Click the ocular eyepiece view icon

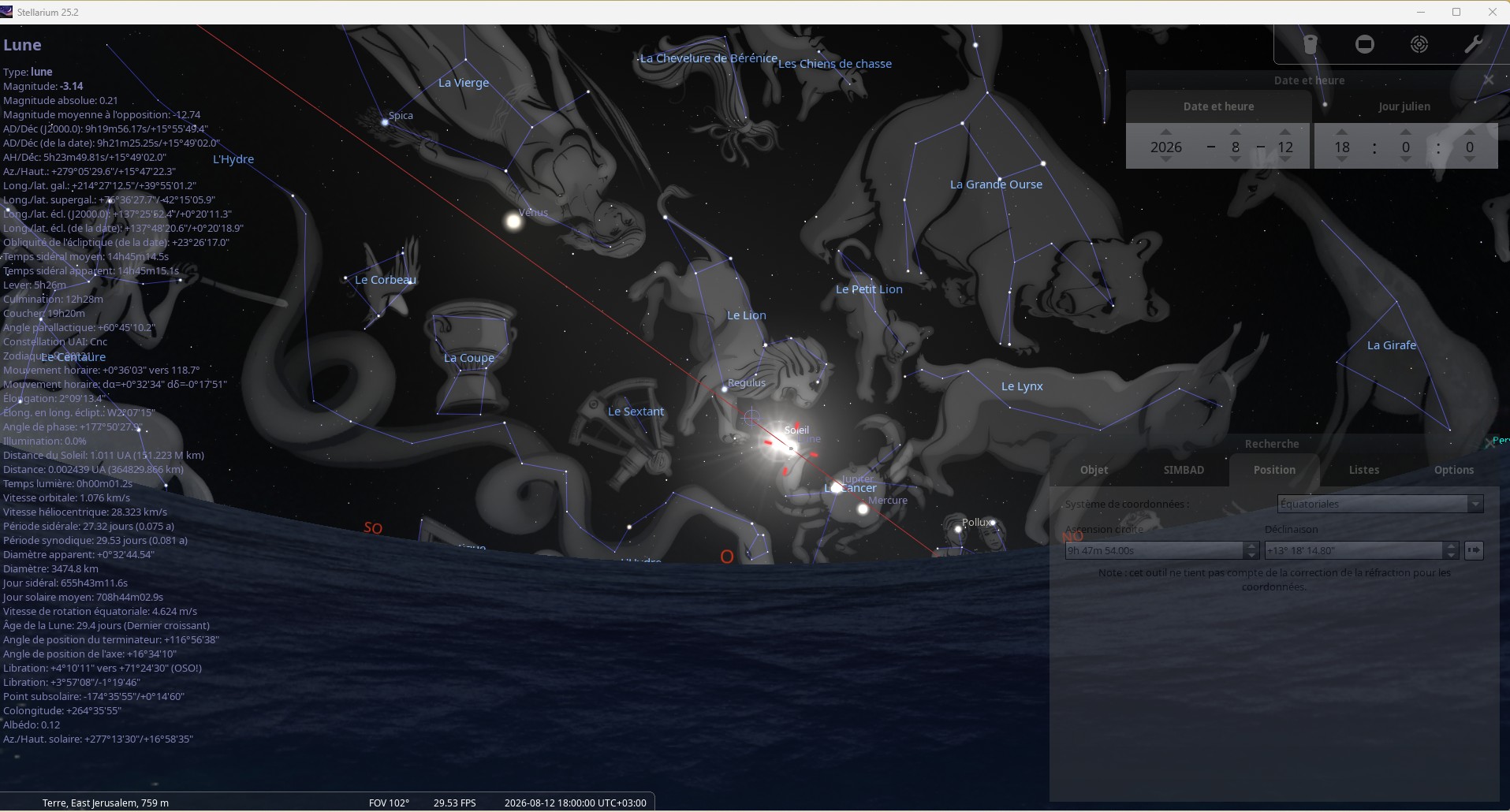pos(1311,44)
